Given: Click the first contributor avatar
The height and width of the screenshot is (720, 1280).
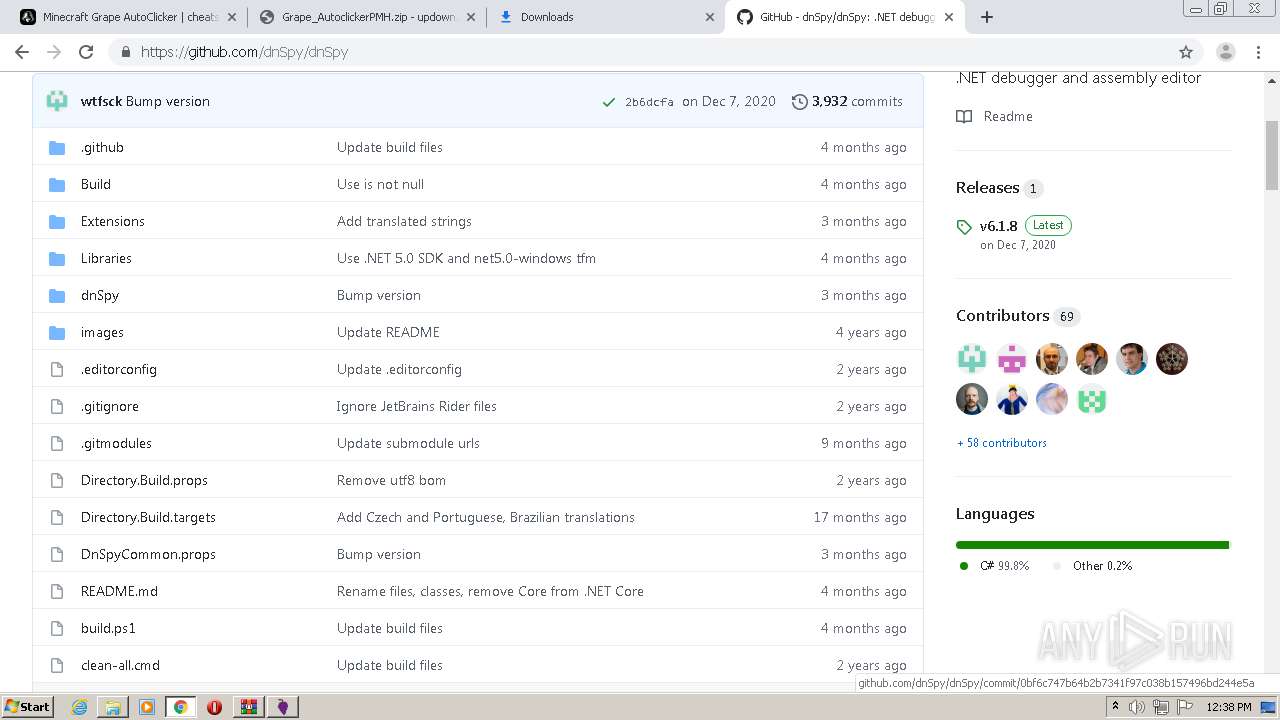Looking at the screenshot, I should tap(972, 359).
